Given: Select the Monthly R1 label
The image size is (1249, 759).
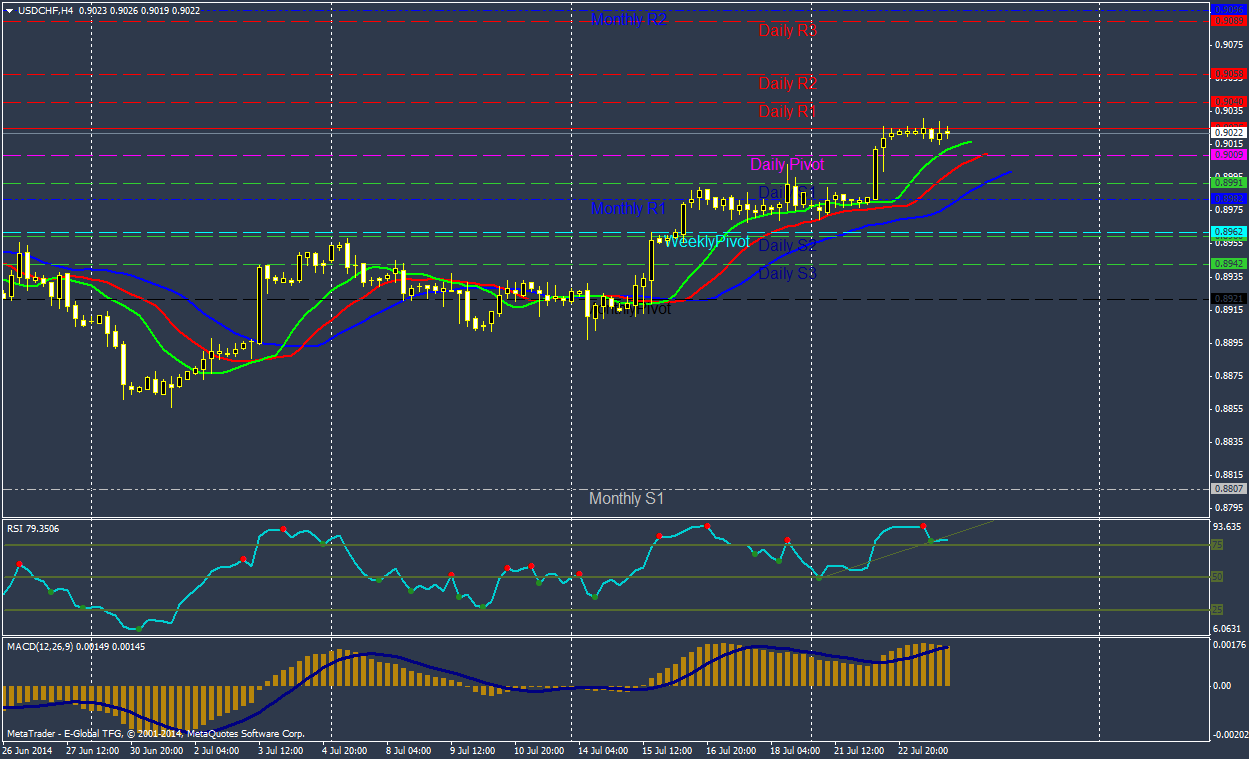Looking at the screenshot, I should click(628, 208).
